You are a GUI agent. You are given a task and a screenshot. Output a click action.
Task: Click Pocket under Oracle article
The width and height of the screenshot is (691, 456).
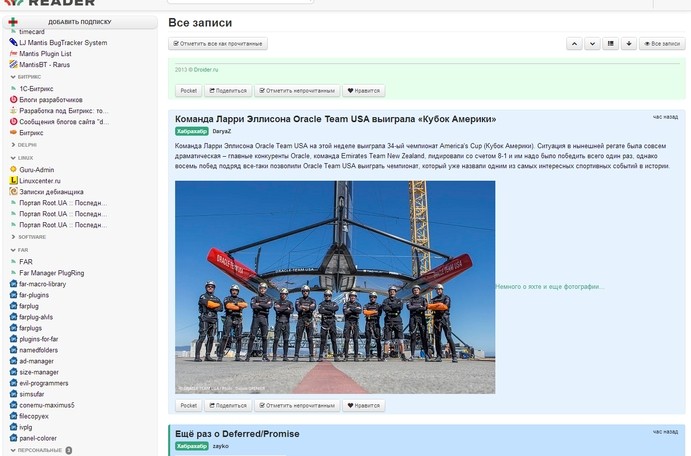point(189,405)
